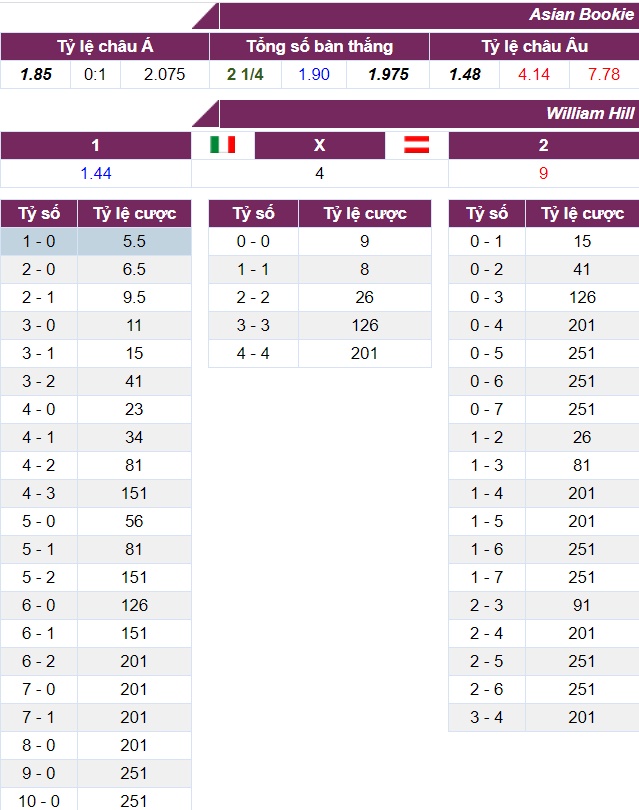Click the total goals odds 1.975
The width and height of the screenshot is (639, 810).
coord(388,74)
